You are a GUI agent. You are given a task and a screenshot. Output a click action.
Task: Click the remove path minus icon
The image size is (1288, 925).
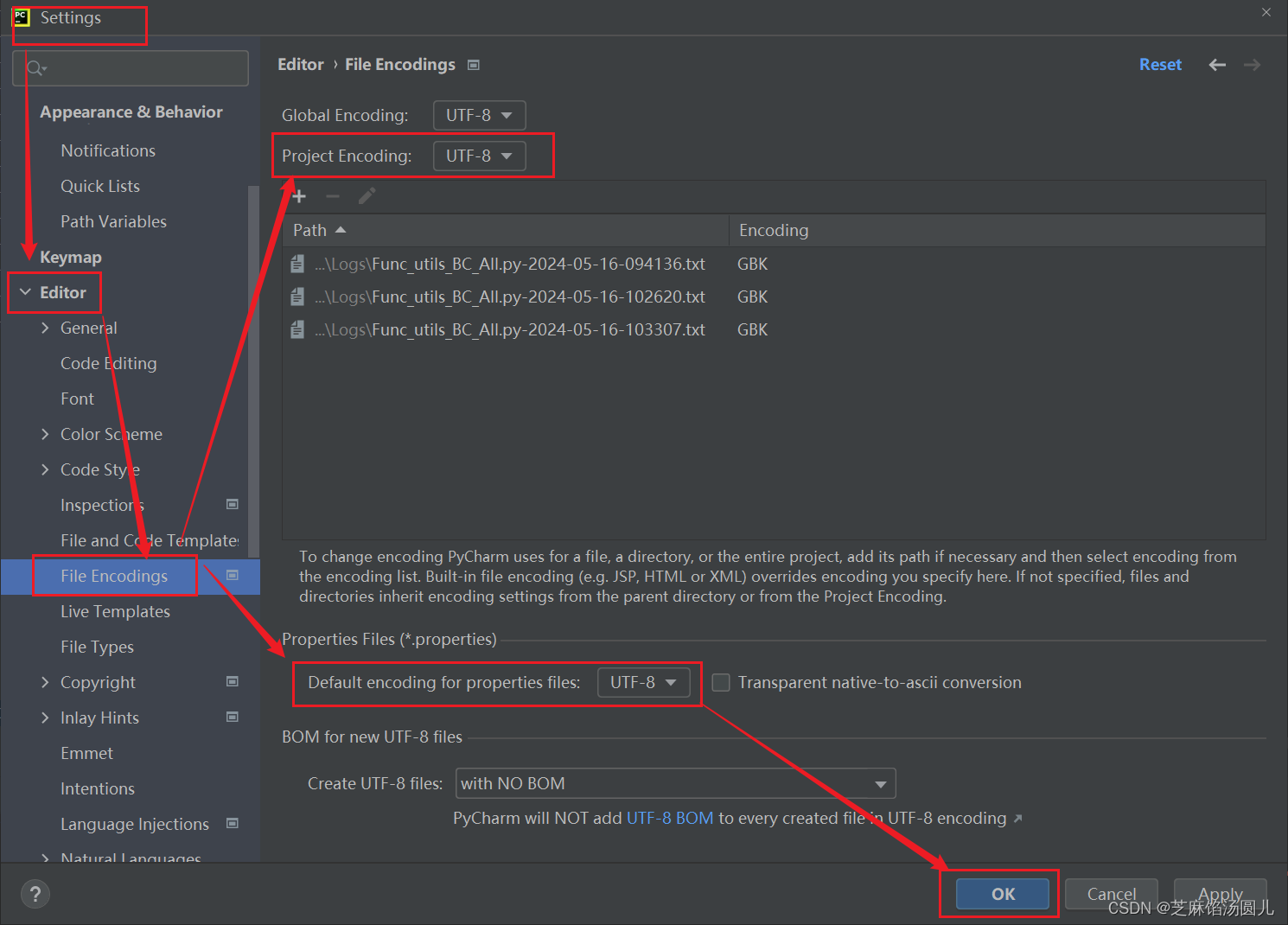(333, 196)
